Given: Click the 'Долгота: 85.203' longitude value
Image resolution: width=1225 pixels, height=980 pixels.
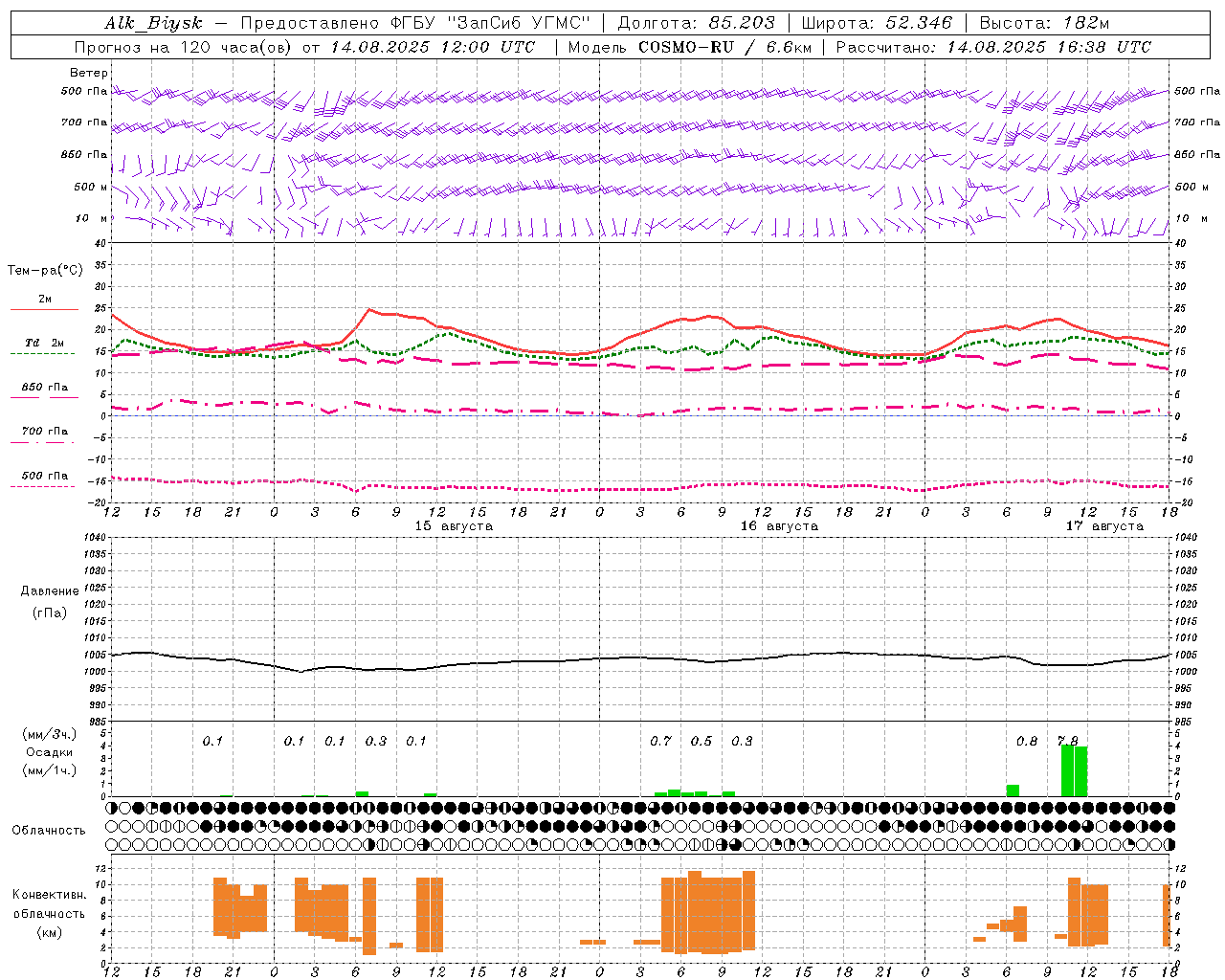Looking at the screenshot, I should [697, 23].
